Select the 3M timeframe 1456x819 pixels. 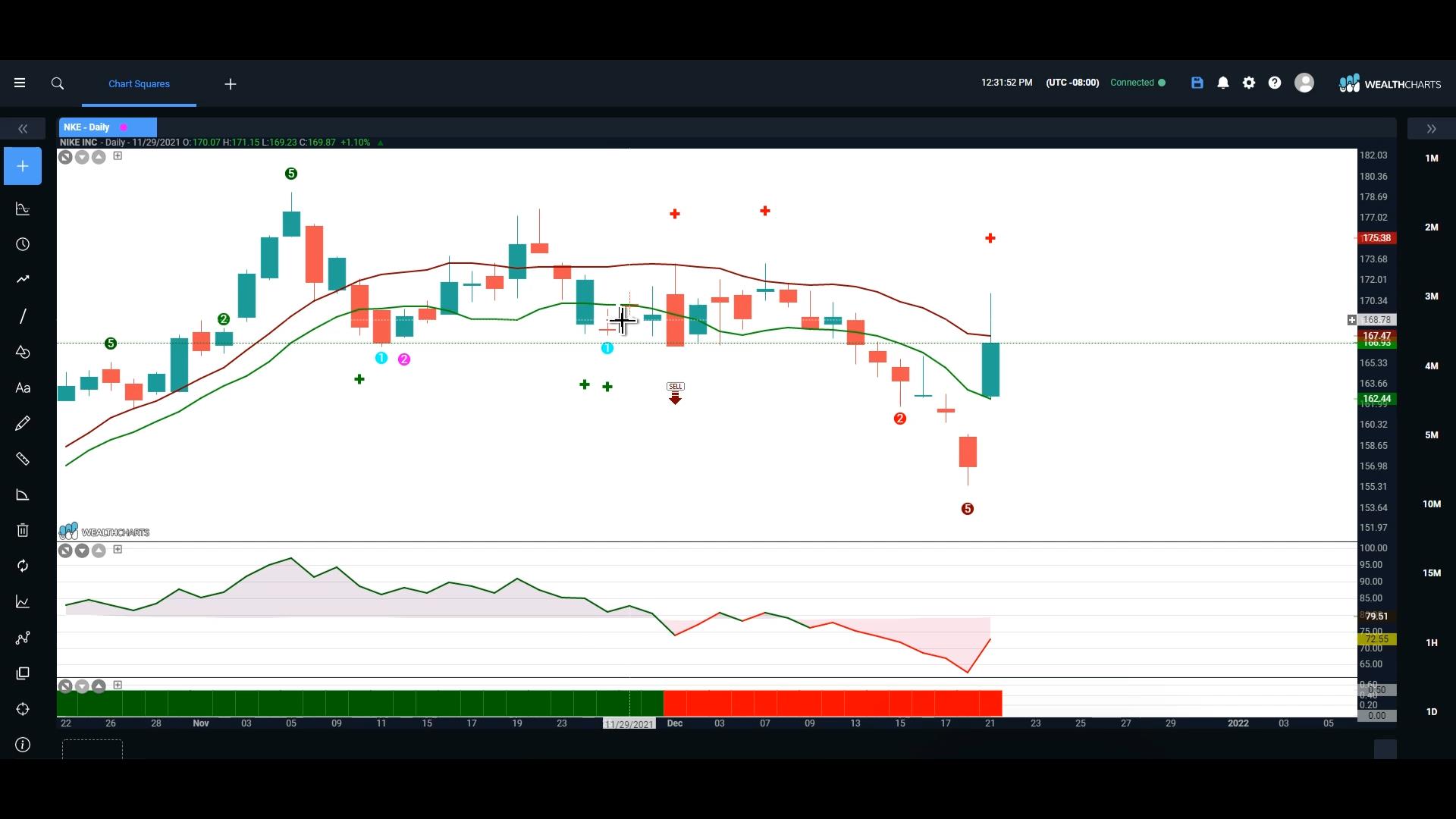tap(1432, 296)
